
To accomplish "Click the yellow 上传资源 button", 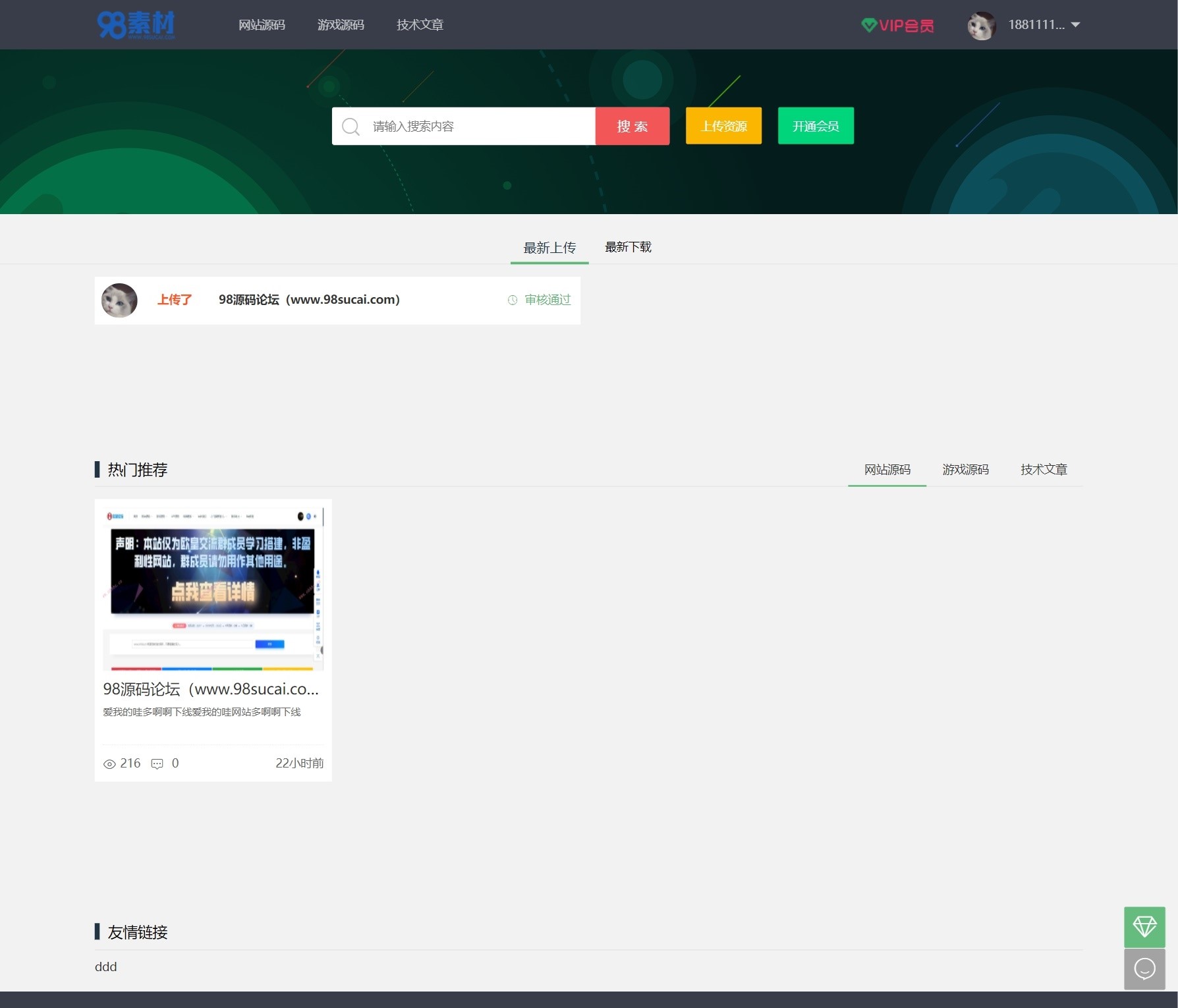I will (x=723, y=126).
